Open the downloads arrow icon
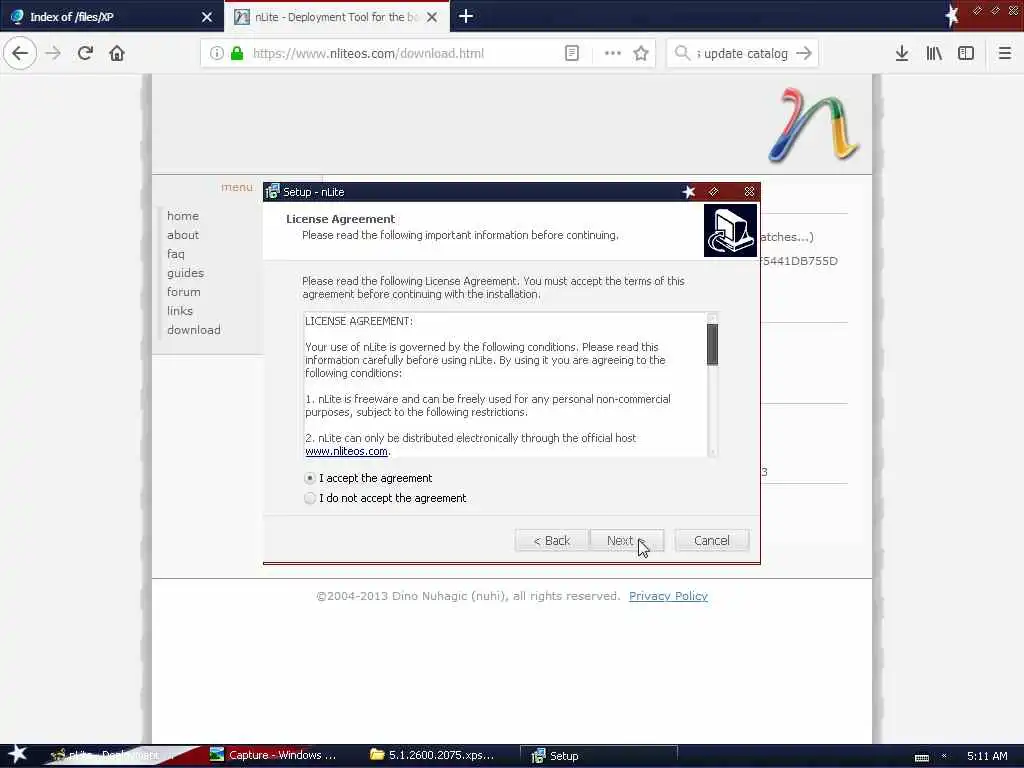The height and width of the screenshot is (768, 1024). point(902,53)
